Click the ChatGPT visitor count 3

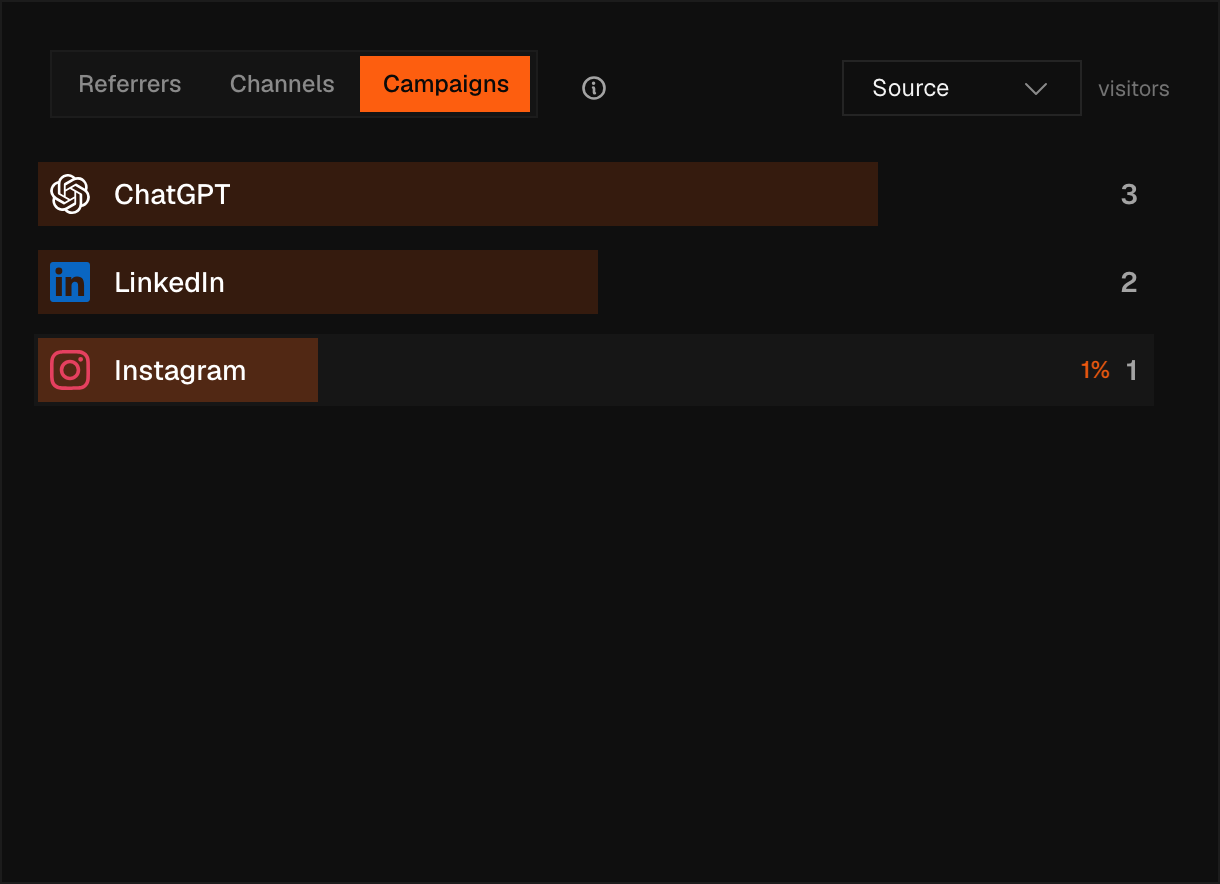[1129, 194]
